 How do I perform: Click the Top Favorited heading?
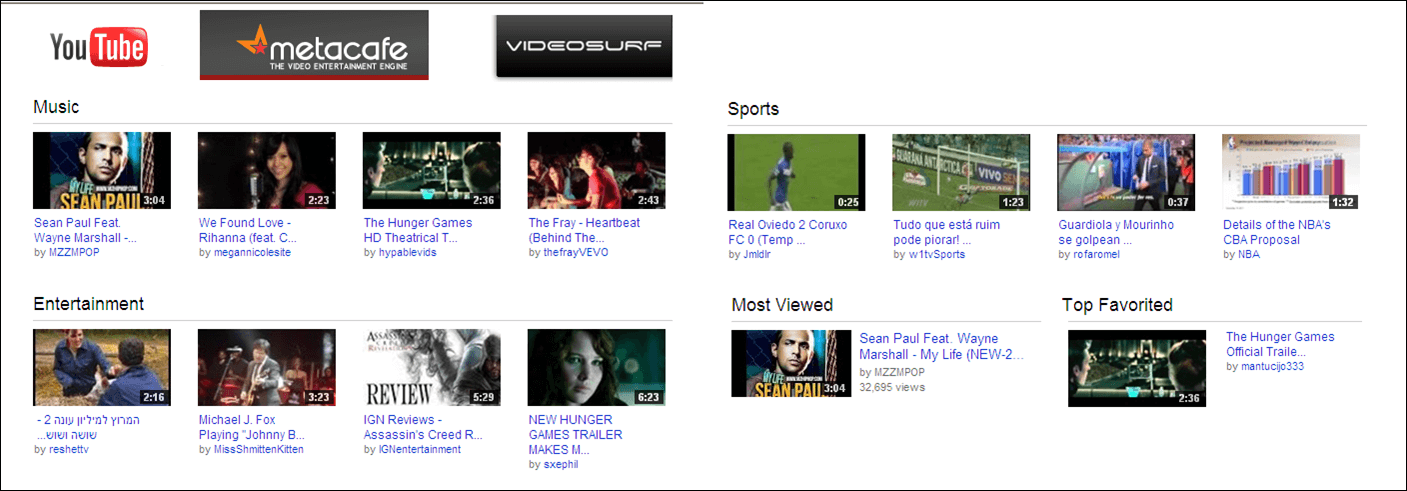pyautogui.click(x=1117, y=304)
